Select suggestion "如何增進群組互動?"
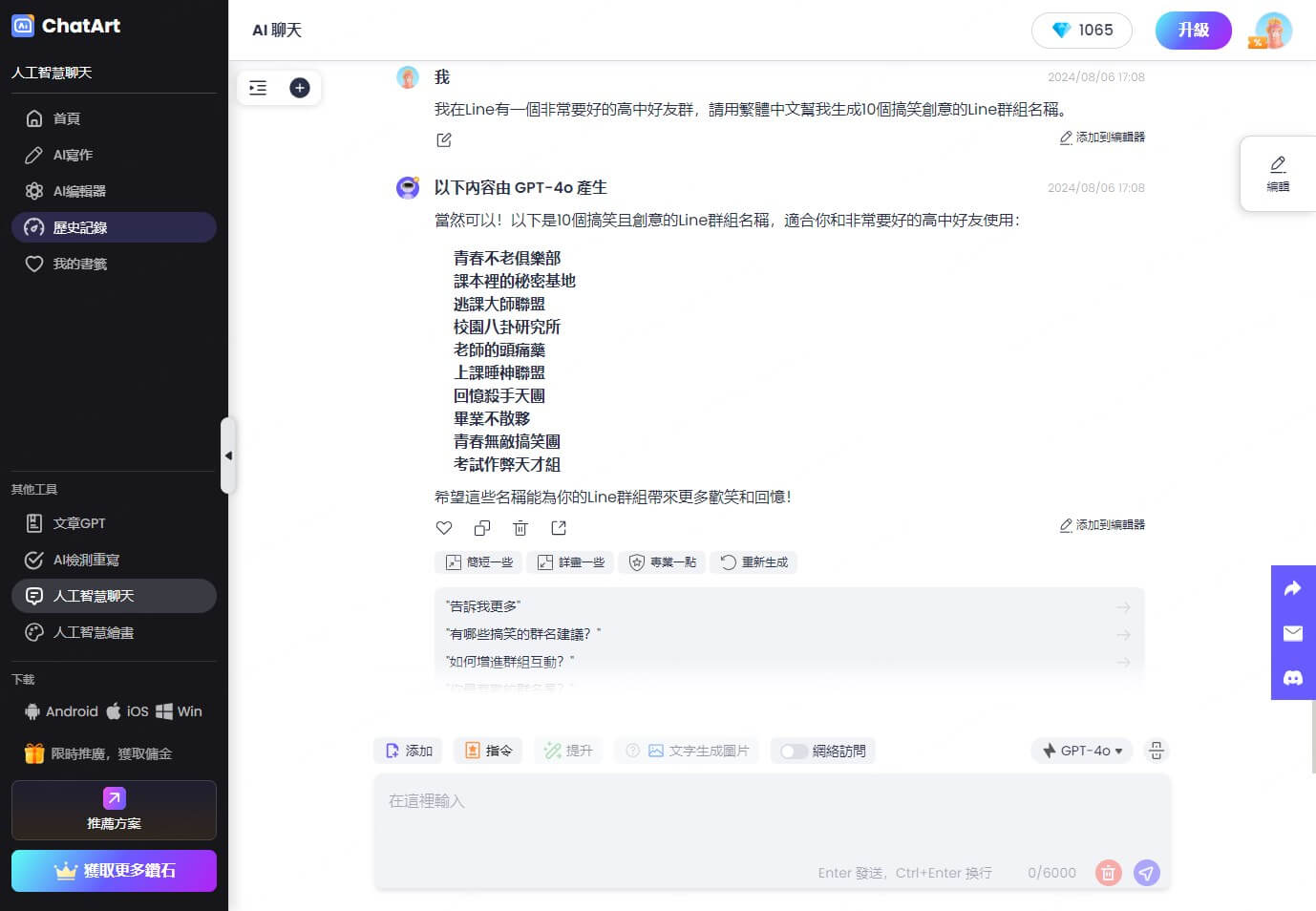This screenshot has height=911, width=1316. [789, 662]
